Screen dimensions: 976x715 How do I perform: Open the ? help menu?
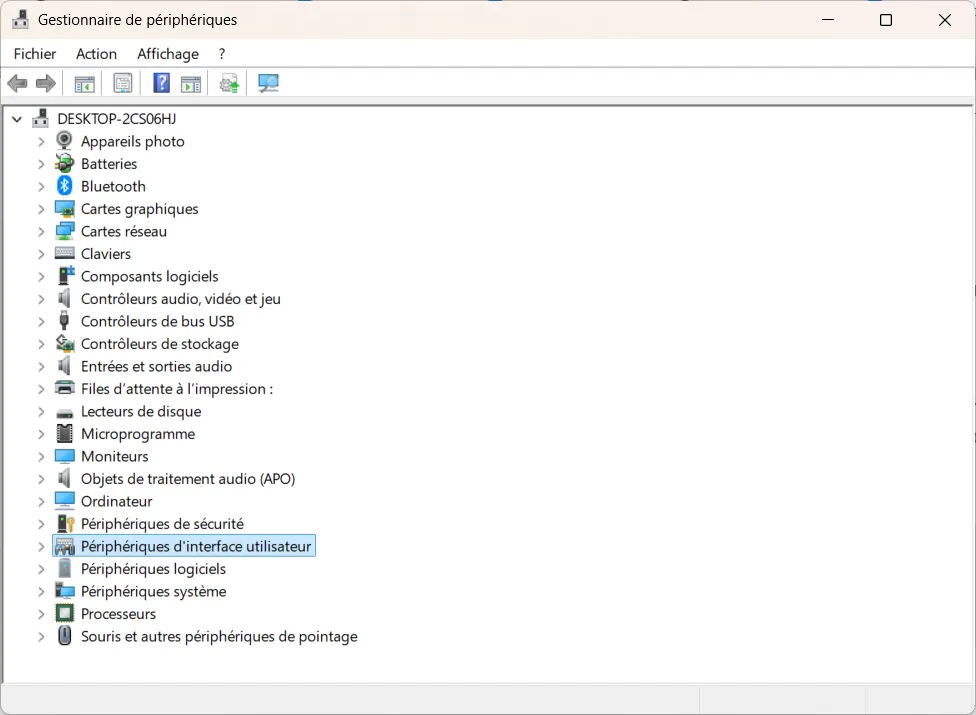click(222, 54)
